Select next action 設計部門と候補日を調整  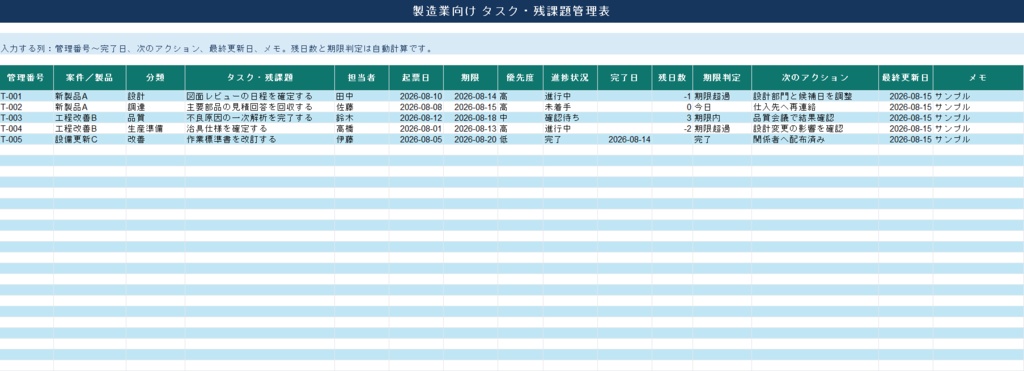(x=814, y=96)
